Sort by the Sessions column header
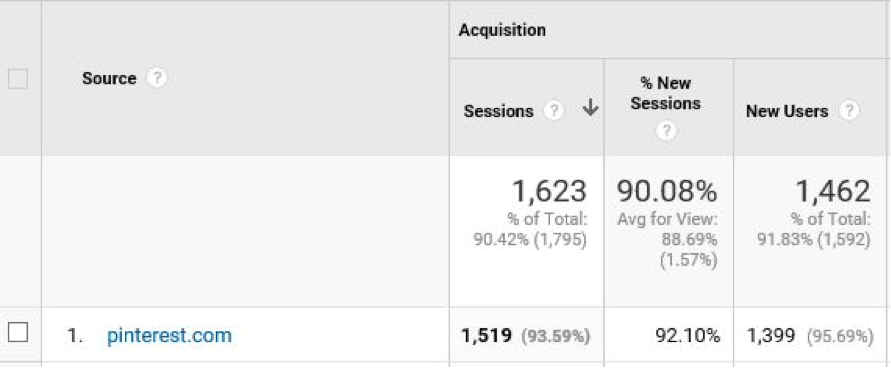 coord(498,111)
